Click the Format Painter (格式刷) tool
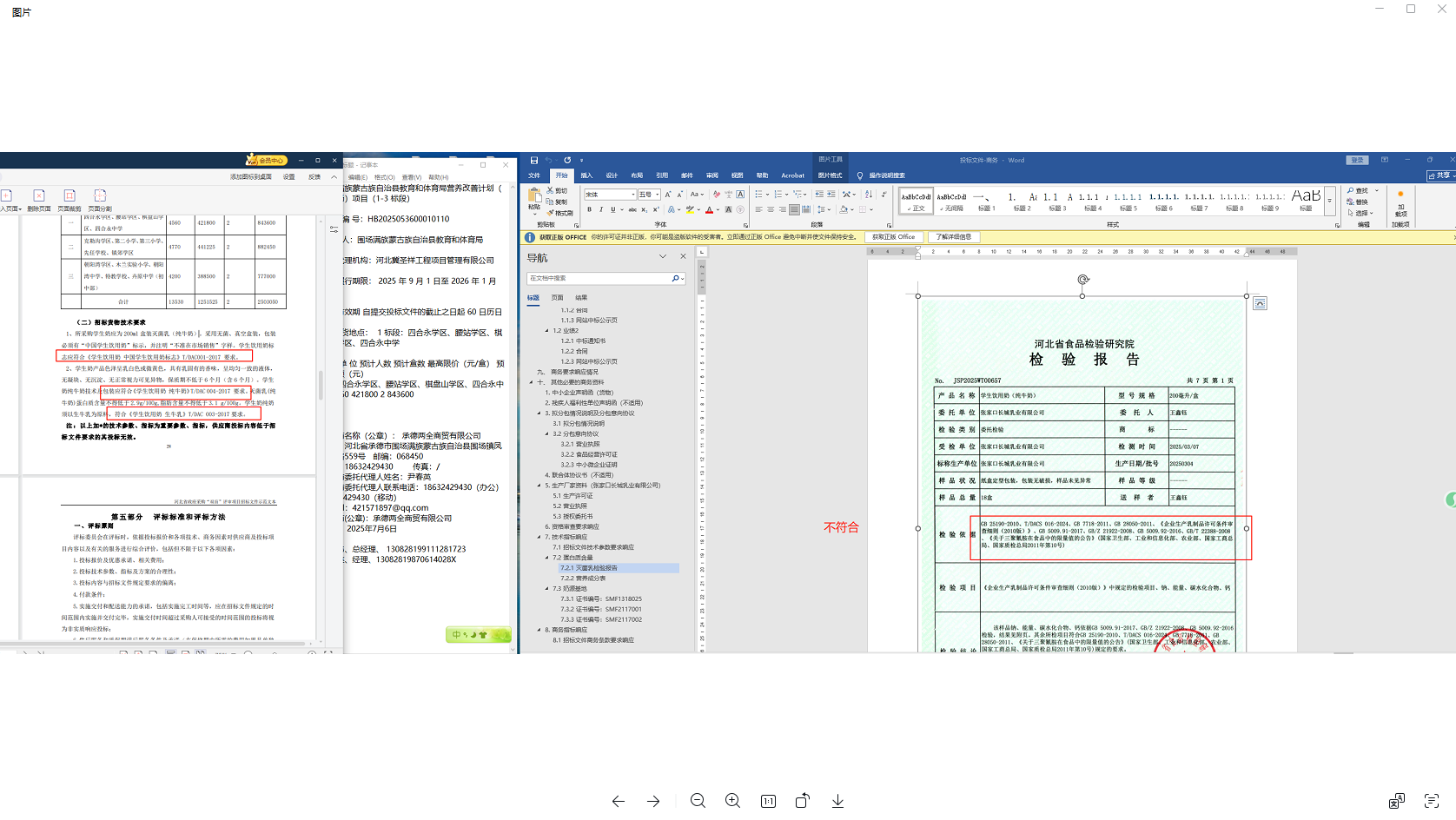Viewport: 1456px width, 820px height. coord(560,213)
